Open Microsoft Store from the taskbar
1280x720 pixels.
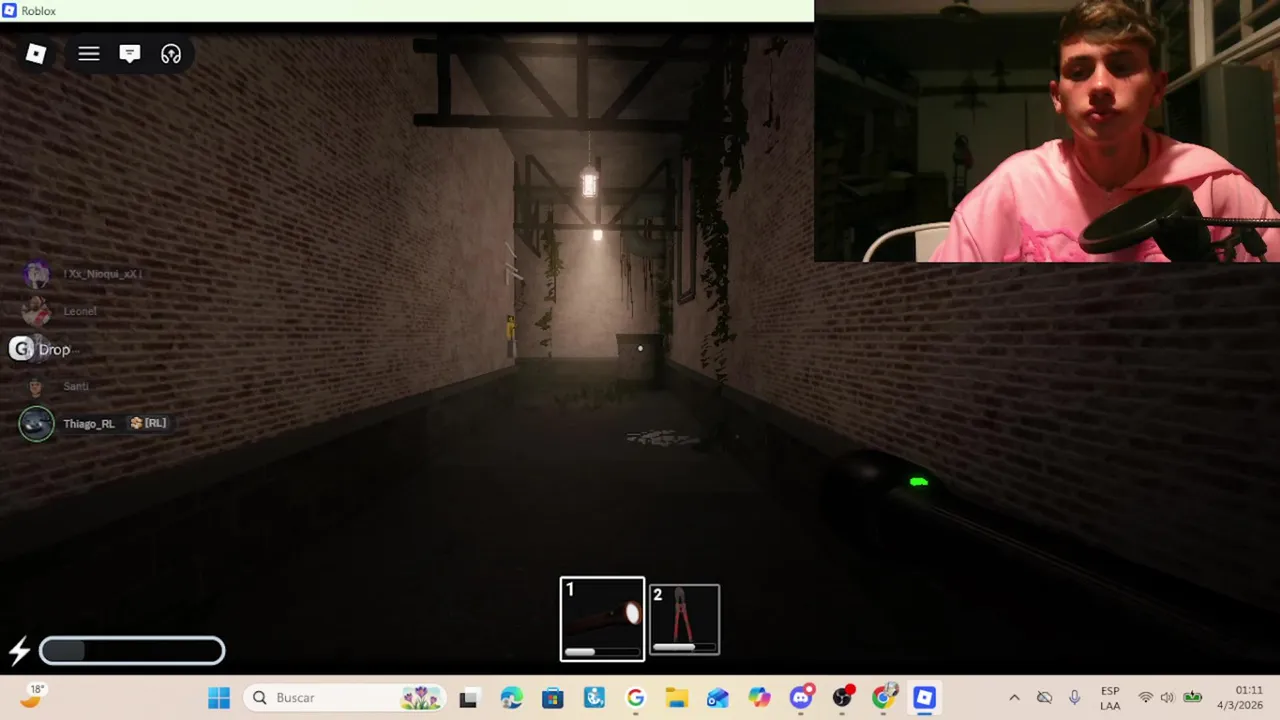click(x=553, y=698)
